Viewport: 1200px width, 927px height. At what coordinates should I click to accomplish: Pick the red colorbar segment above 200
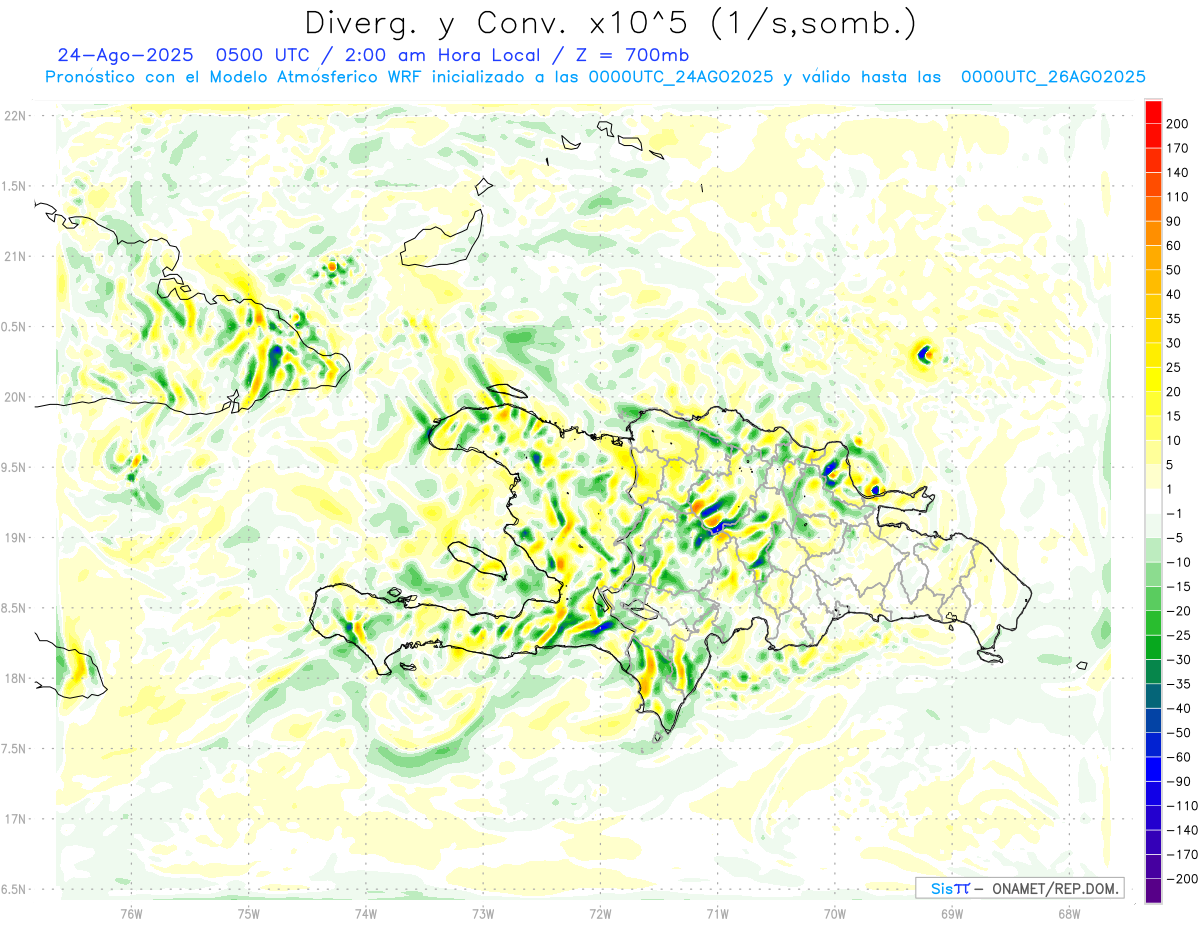(1153, 112)
